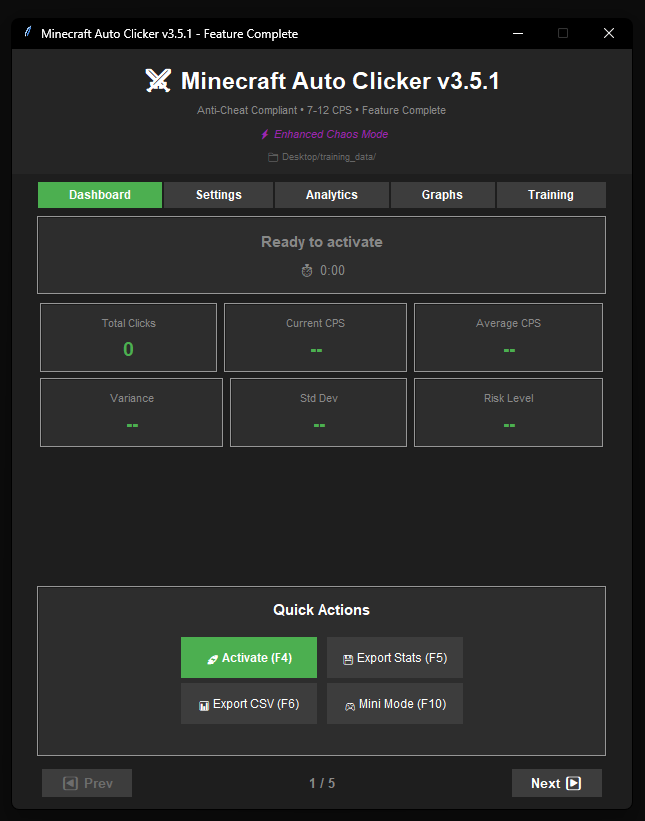
Task: Click the Average CPS stat card
Action: tap(508, 338)
